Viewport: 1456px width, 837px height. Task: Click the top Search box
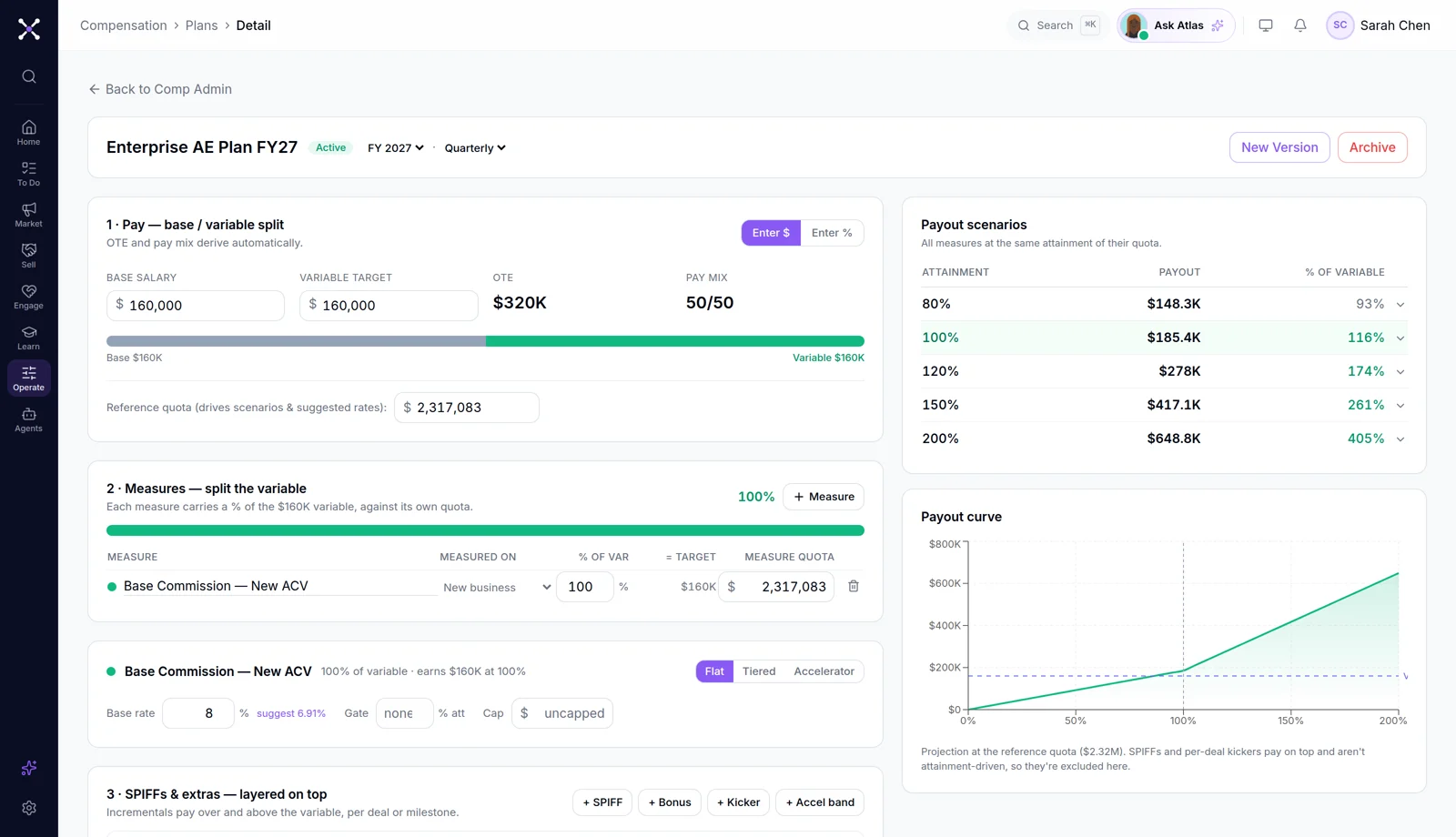coord(1057,25)
